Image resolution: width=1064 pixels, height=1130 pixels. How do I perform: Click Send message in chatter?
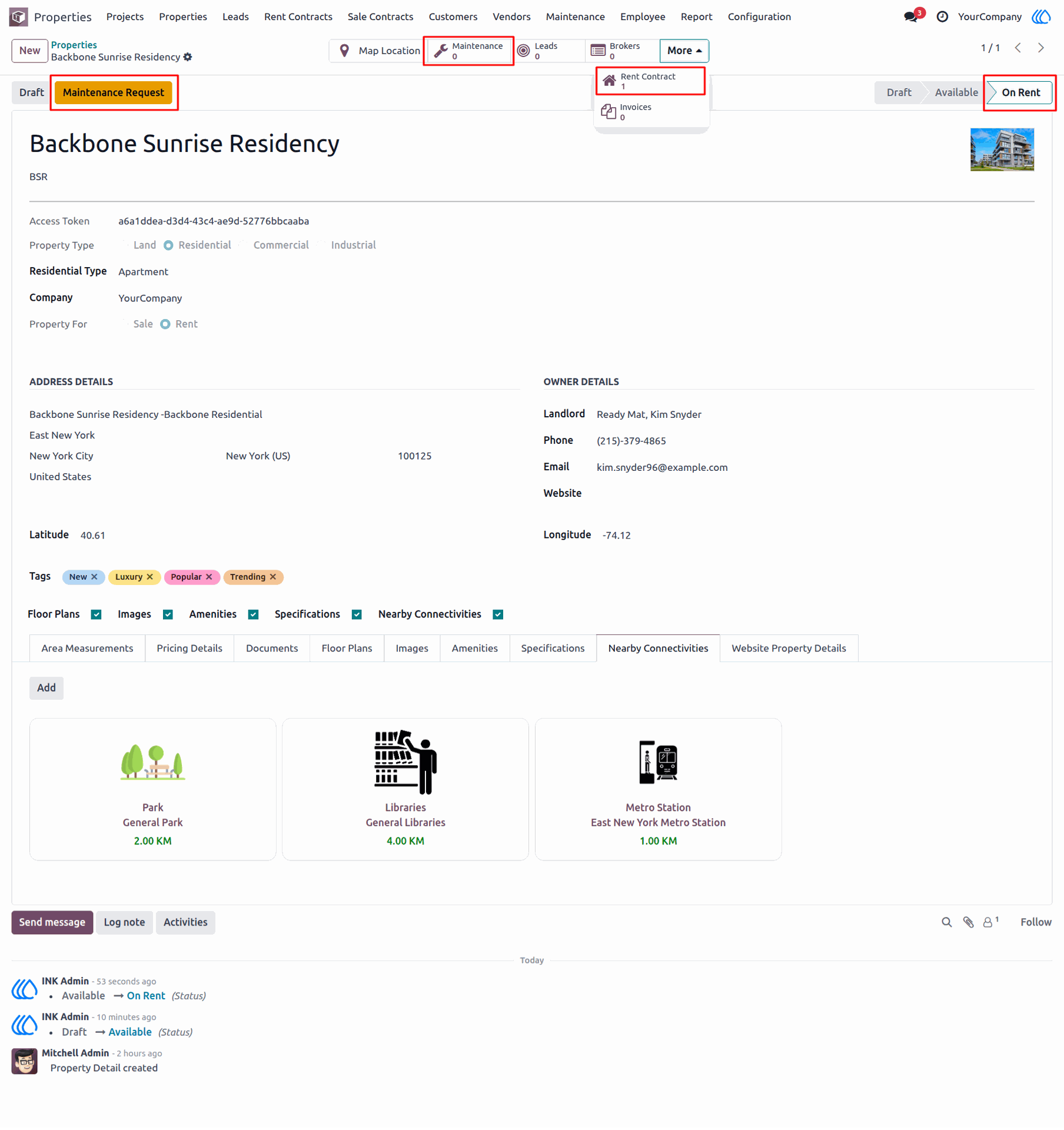(x=52, y=922)
